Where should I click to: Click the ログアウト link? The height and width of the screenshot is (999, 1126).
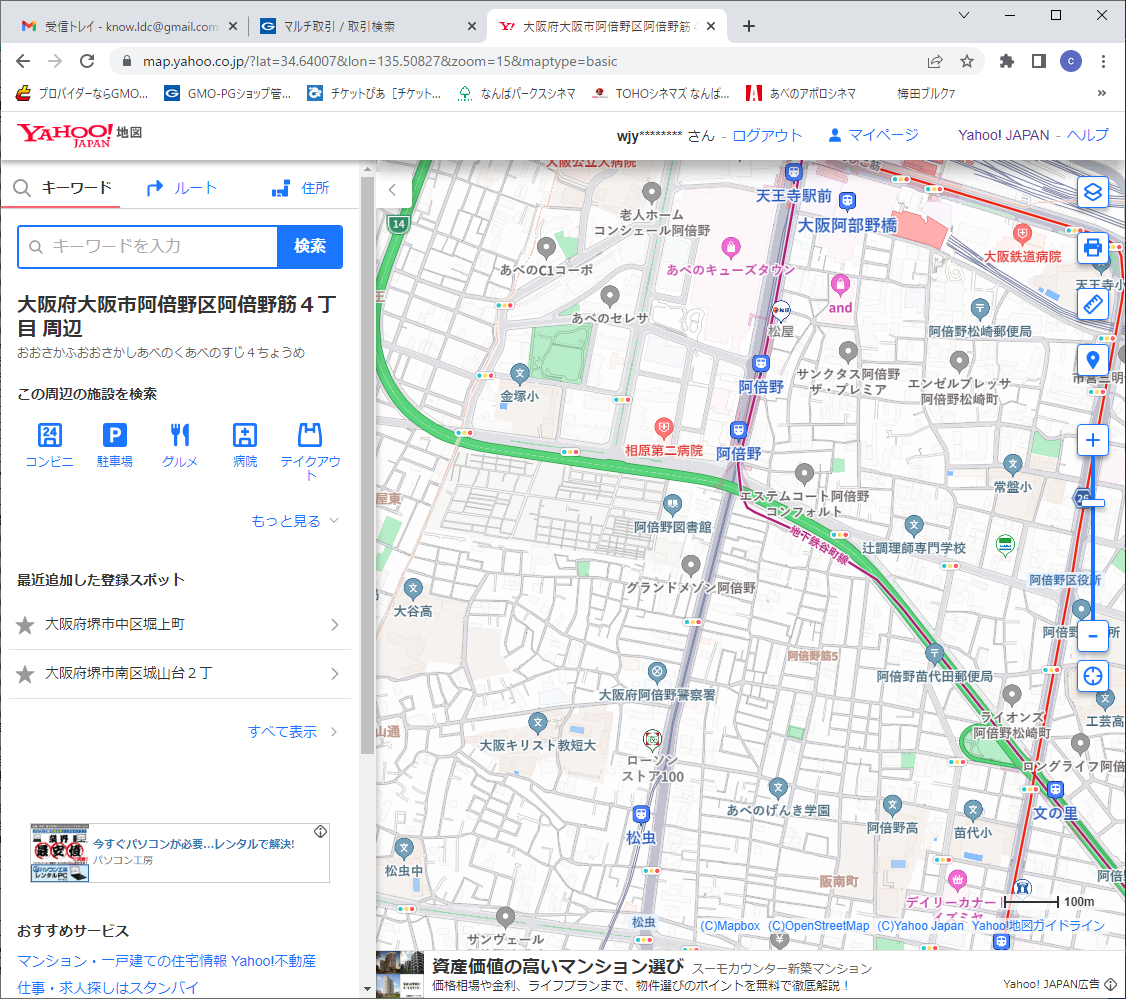pyautogui.click(x=767, y=136)
